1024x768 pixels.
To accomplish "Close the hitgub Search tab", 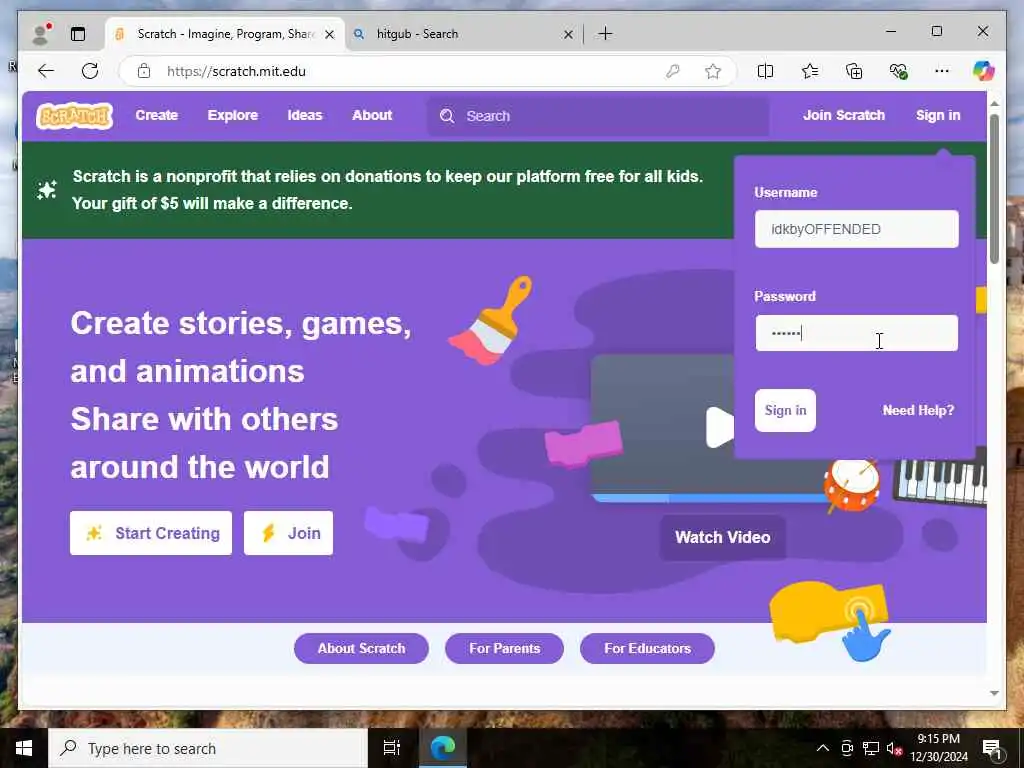I will [x=568, y=34].
